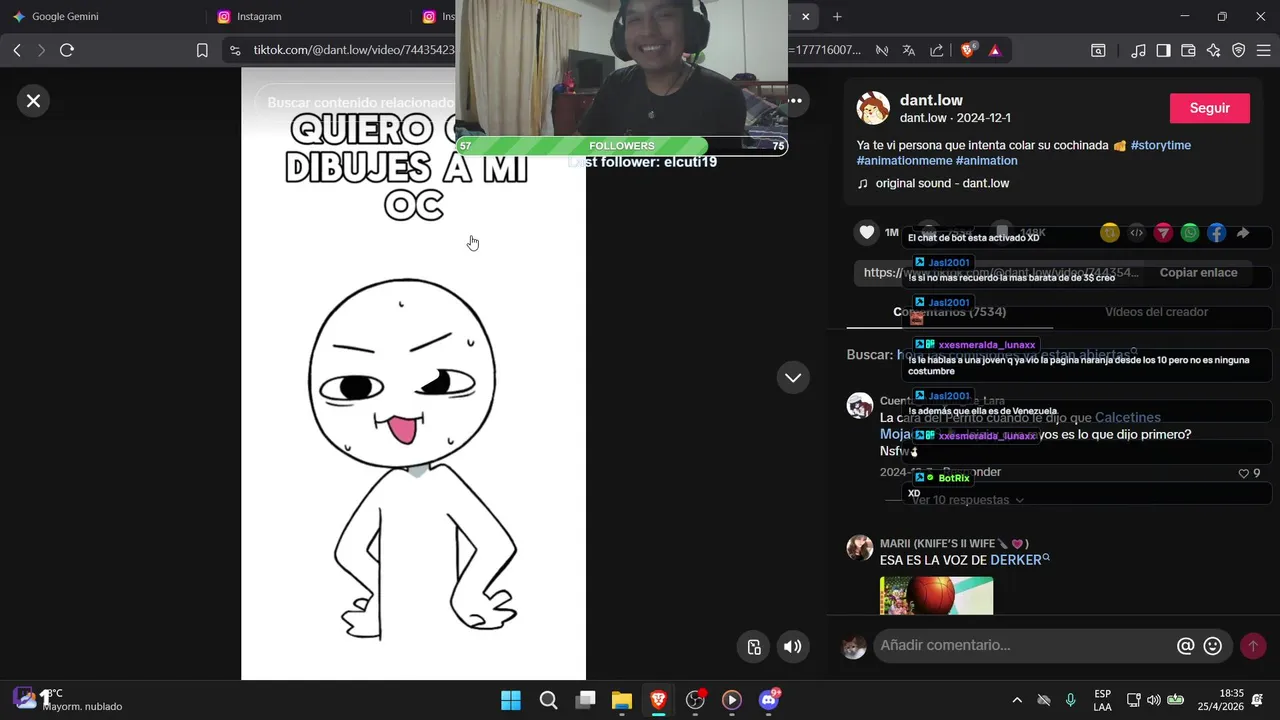Screen dimensions: 1280x720
Task: Click the Seguir follow button
Action: pyautogui.click(x=1210, y=108)
